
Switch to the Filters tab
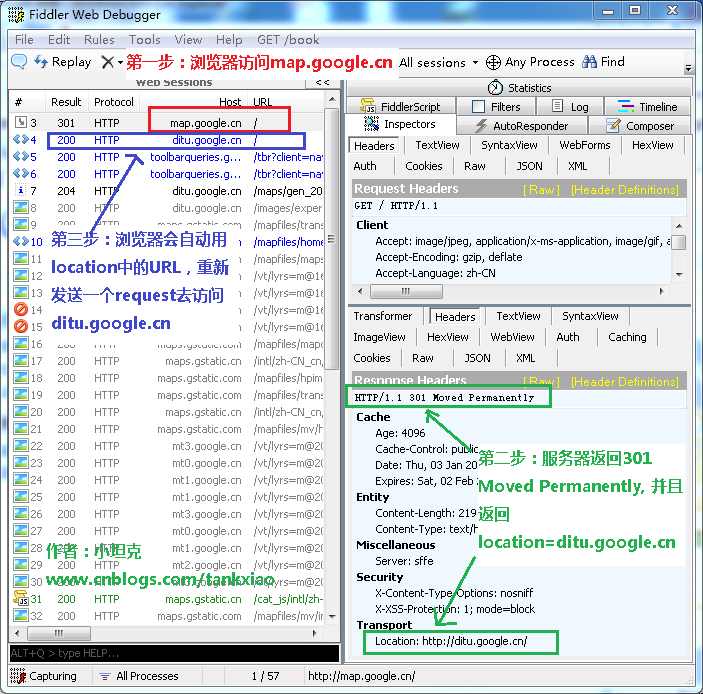click(496, 107)
